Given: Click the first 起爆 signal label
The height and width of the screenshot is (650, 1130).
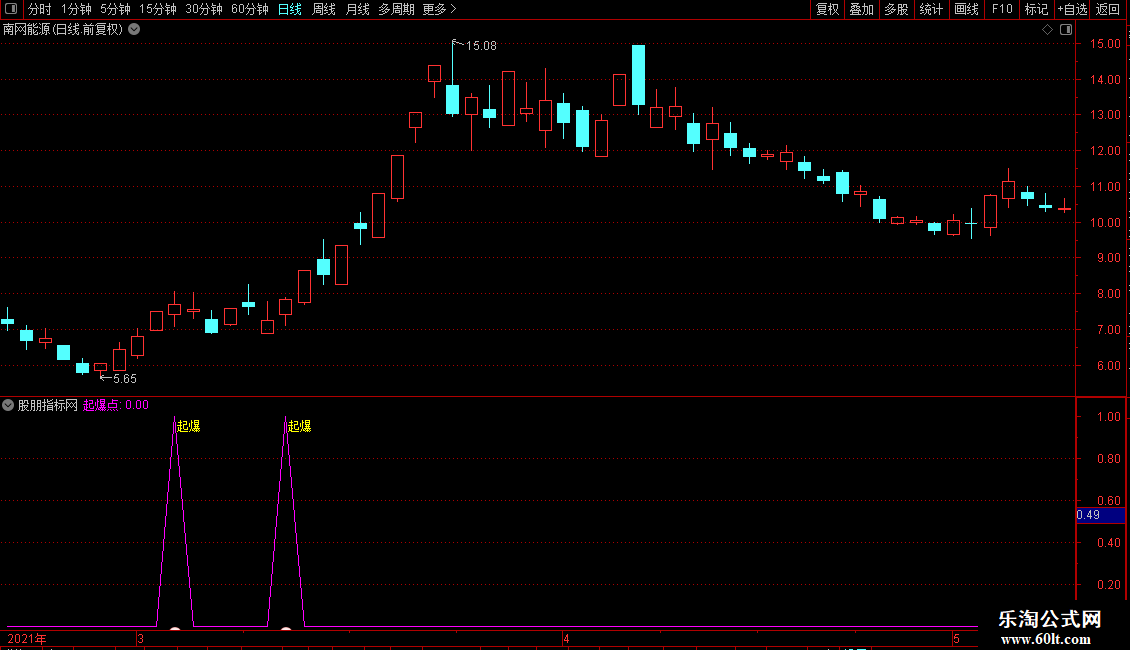Looking at the screenshot, I should click(x=189, y=426).
